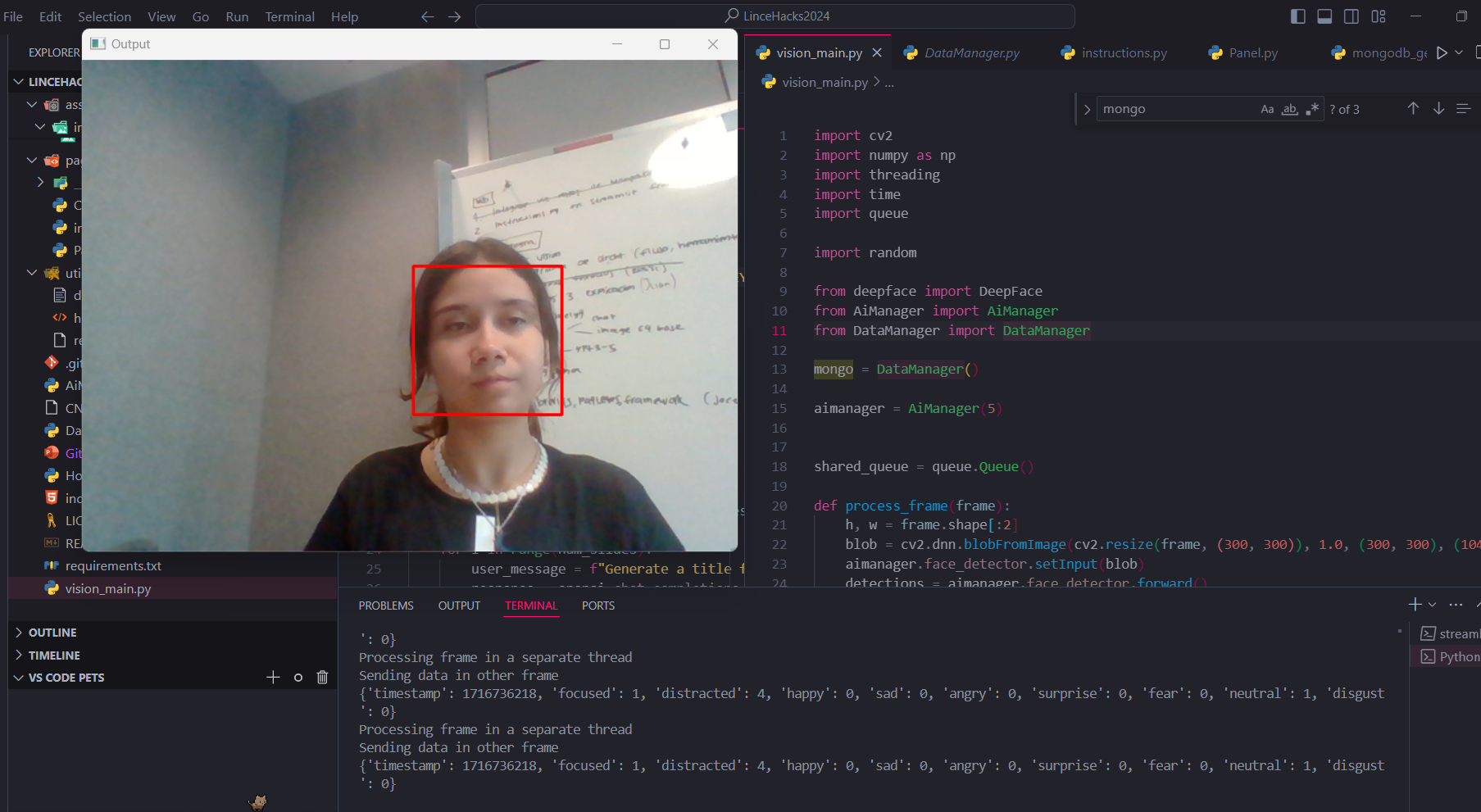Click the Customize Layout icon in the title bar
The image size is (1481, 812).
click(x=1379, y=16)
